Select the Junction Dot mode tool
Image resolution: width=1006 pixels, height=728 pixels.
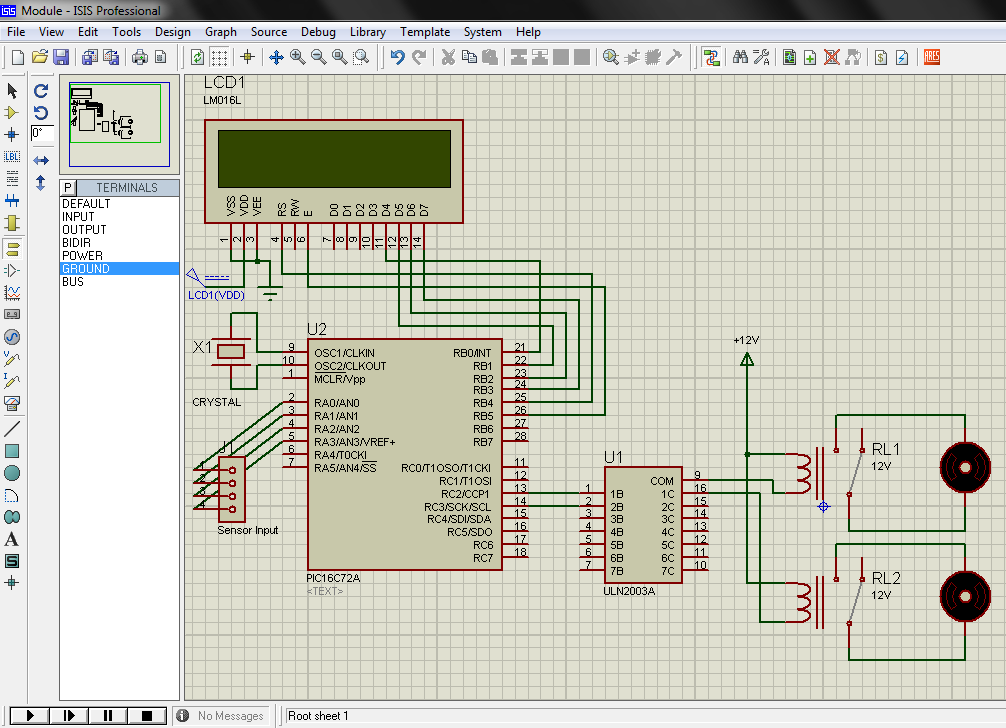[11, 135]
